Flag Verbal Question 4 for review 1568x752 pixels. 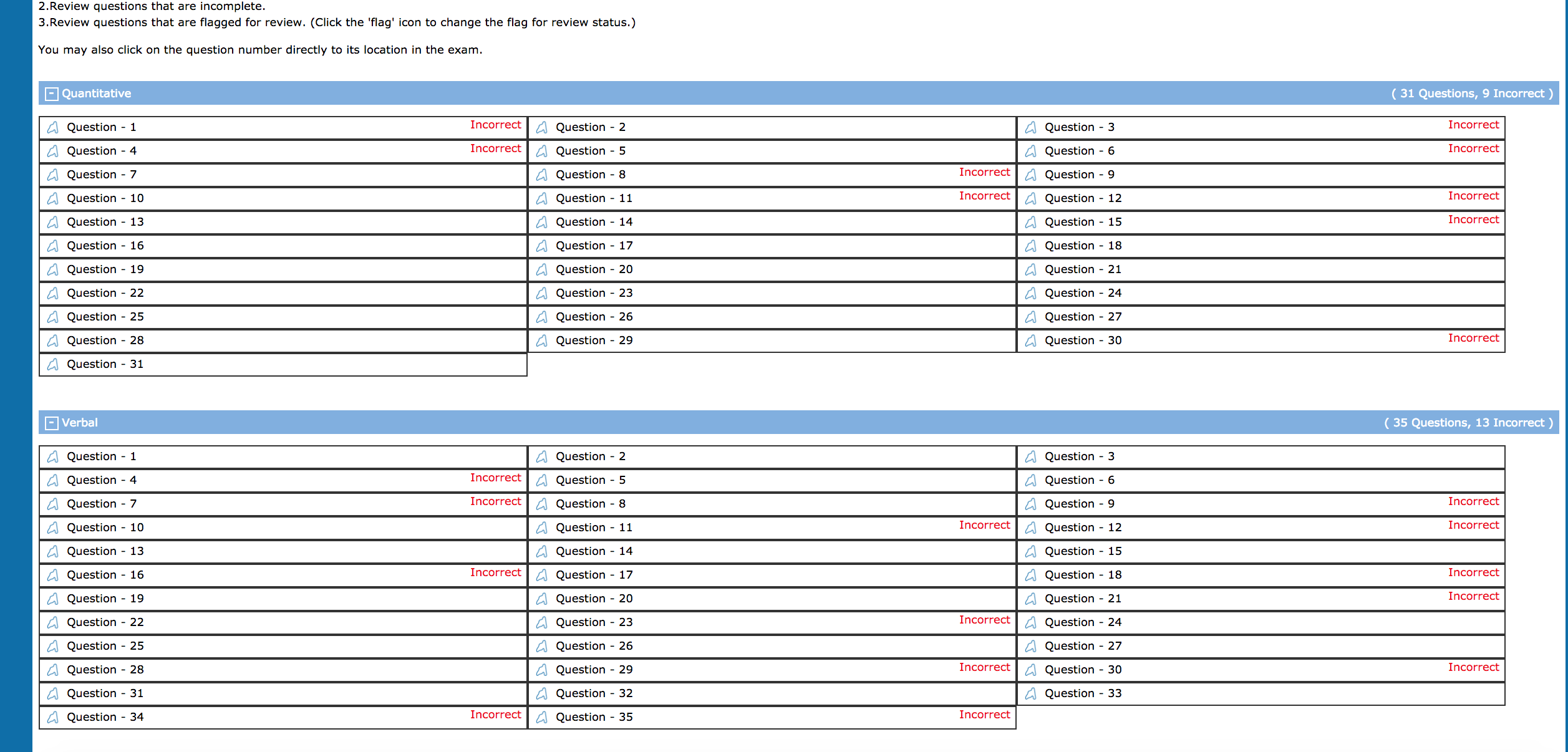(53, 481)
